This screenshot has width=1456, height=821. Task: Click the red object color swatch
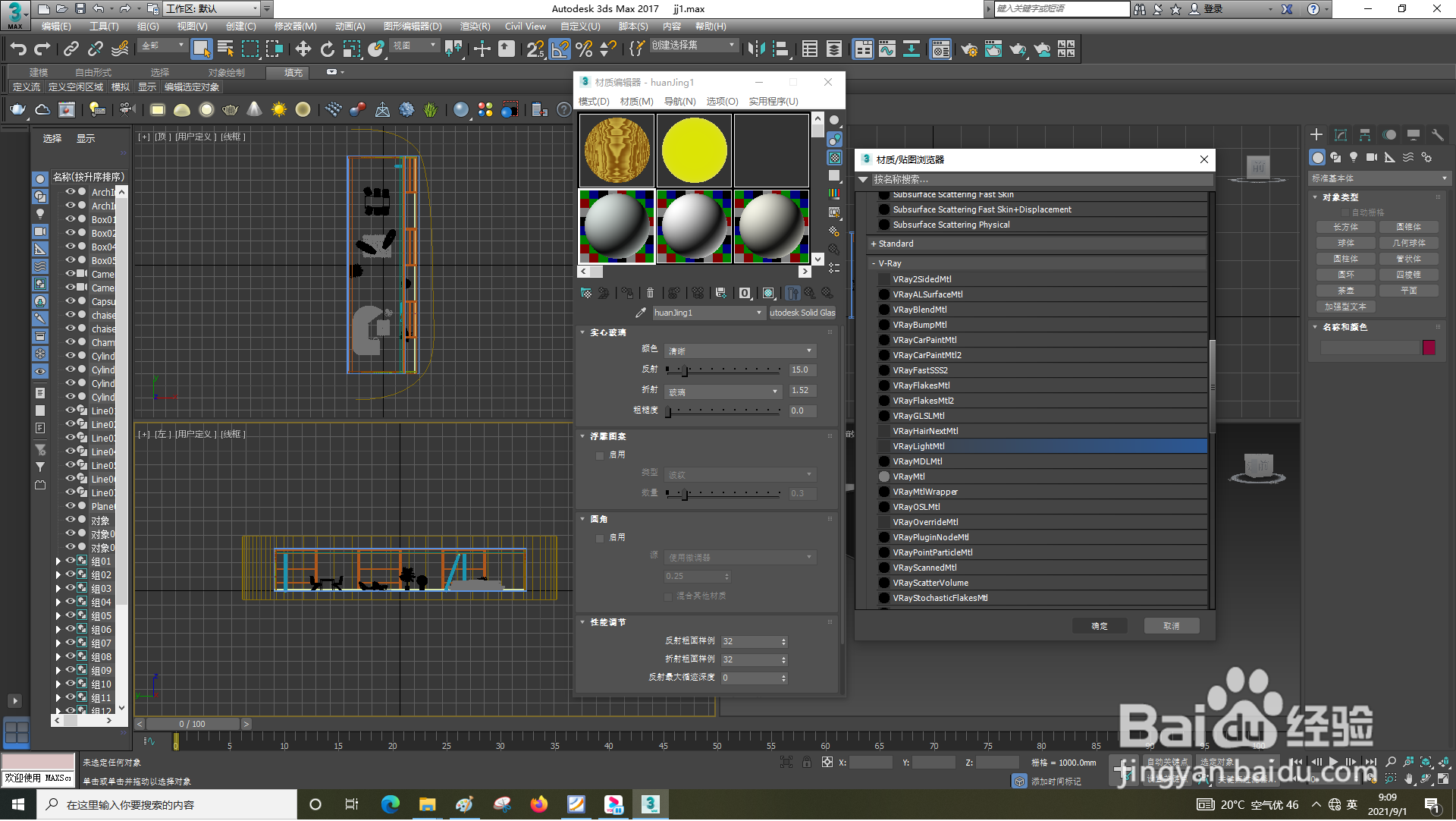click(x=1429, y=348)
